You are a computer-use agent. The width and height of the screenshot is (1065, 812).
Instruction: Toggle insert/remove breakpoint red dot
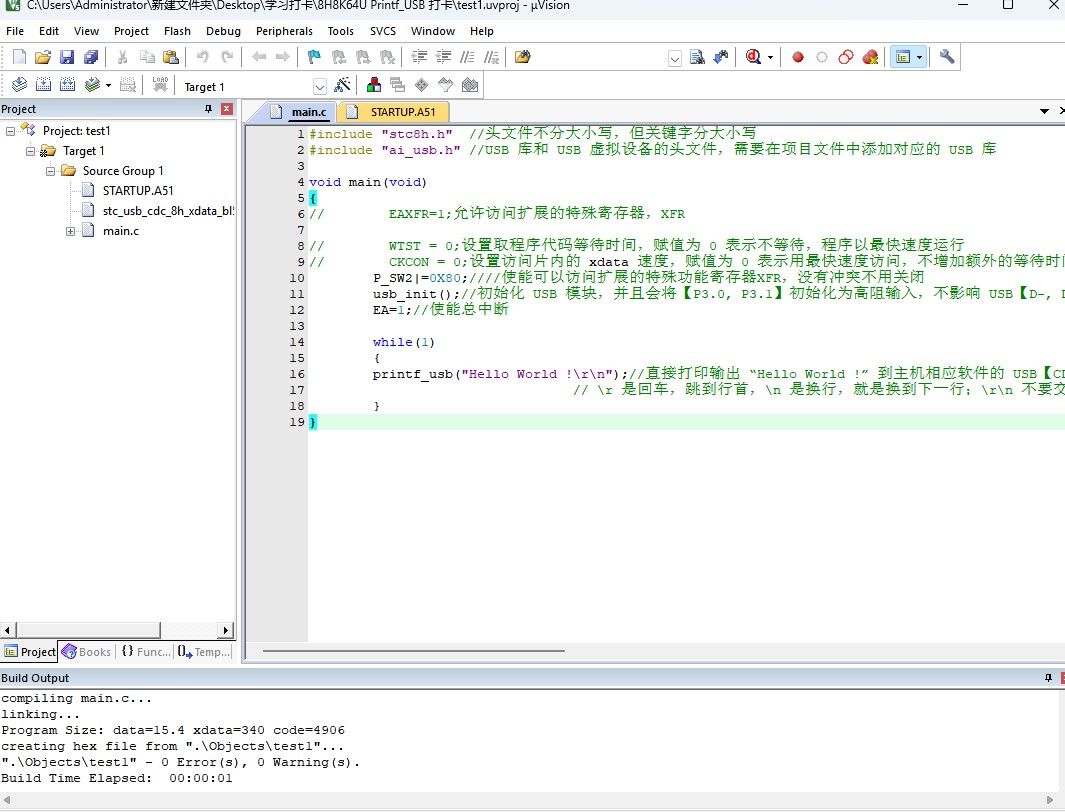(798, 57)
